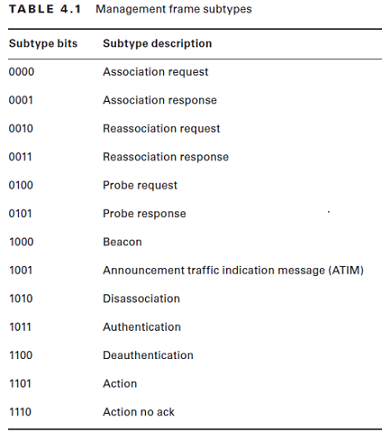The width and height of the screenshot is (382, 432).
Task: Click the "Probe response" description
Action: tap(144, 214)
